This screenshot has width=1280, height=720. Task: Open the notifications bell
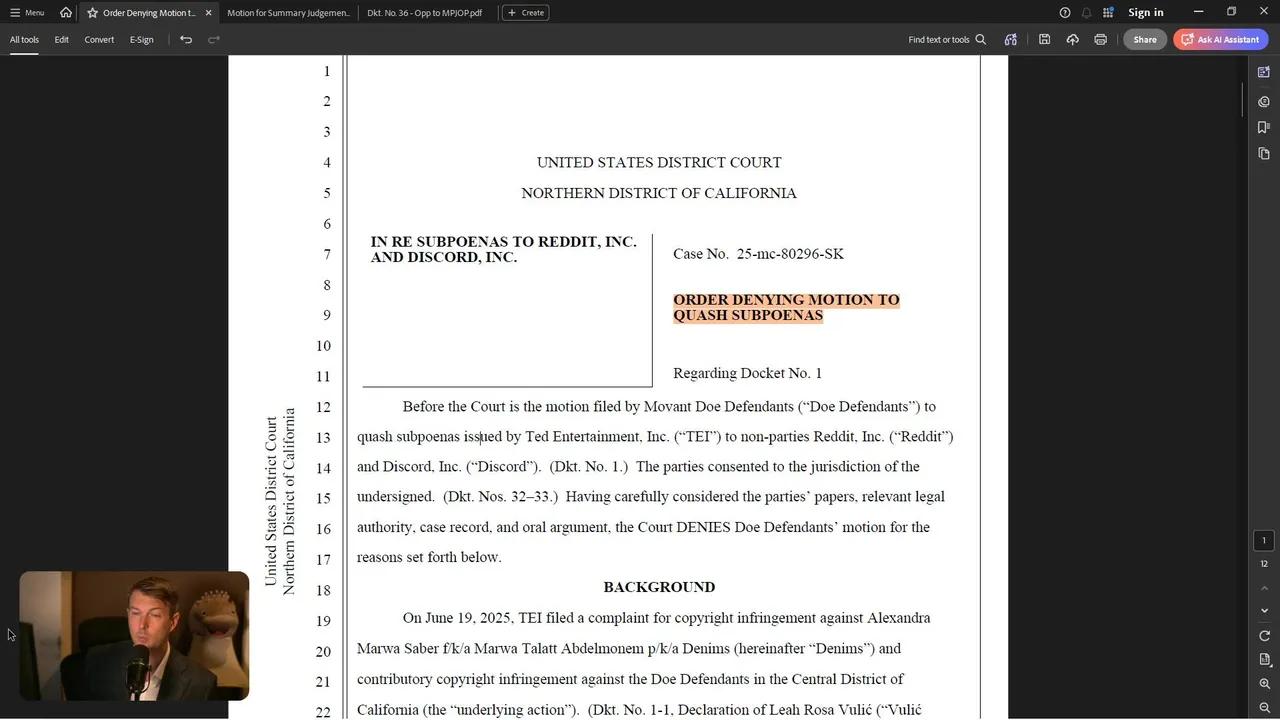(x=1086, y=13)
